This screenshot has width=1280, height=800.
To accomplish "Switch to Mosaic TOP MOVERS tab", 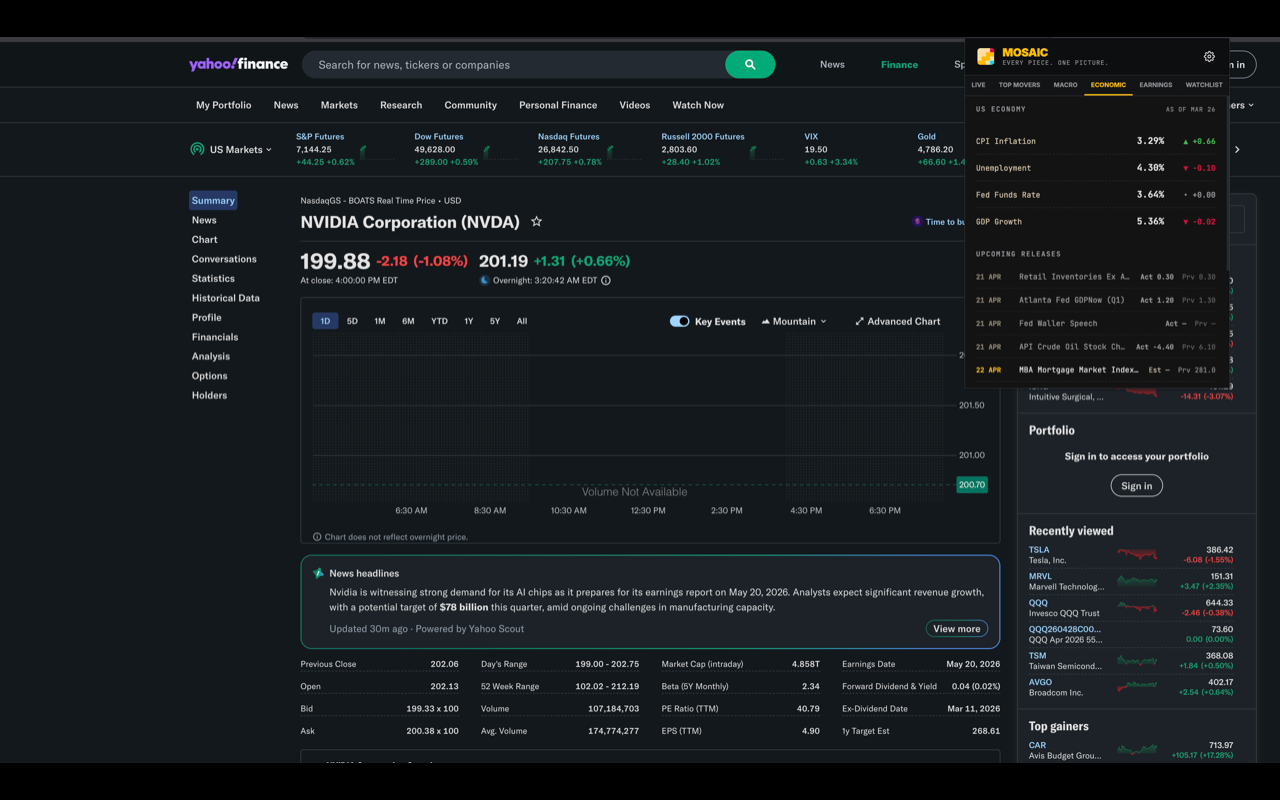I will click(1019, 85).
